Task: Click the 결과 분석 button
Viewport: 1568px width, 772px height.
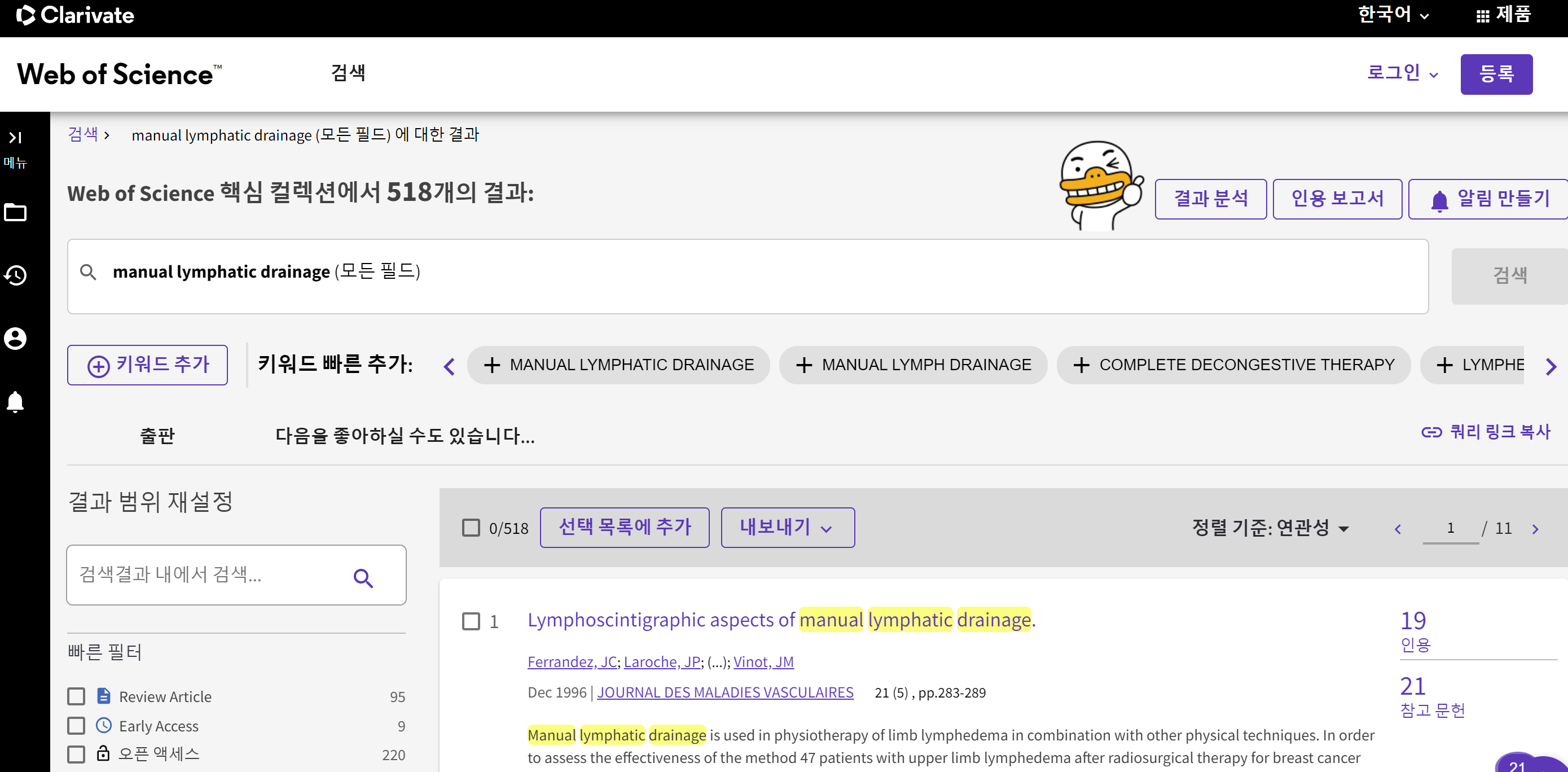Action: click(1210, 199)
